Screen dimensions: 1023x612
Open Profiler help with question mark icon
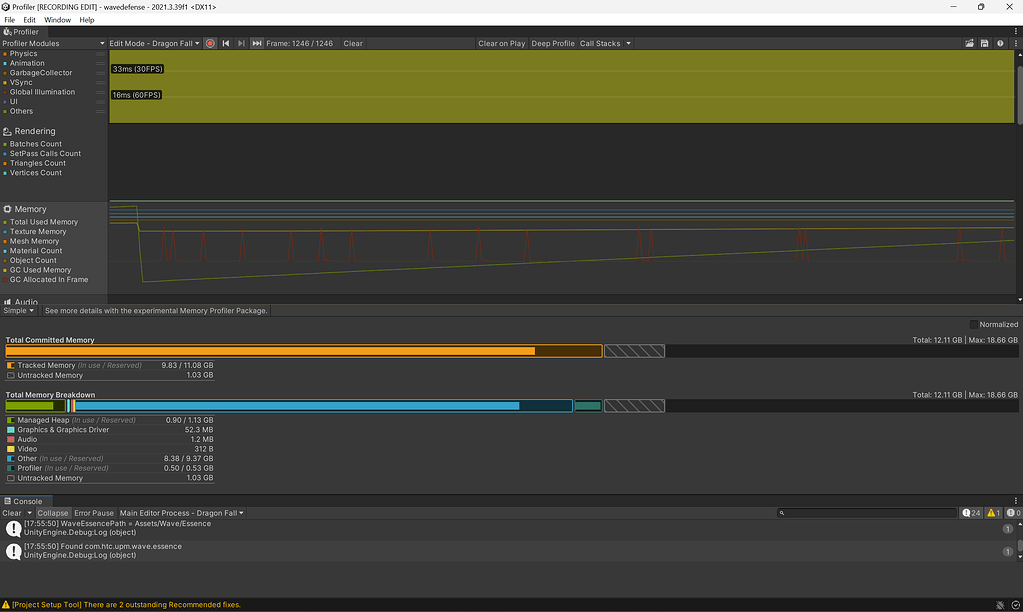(x=999, y=43)
